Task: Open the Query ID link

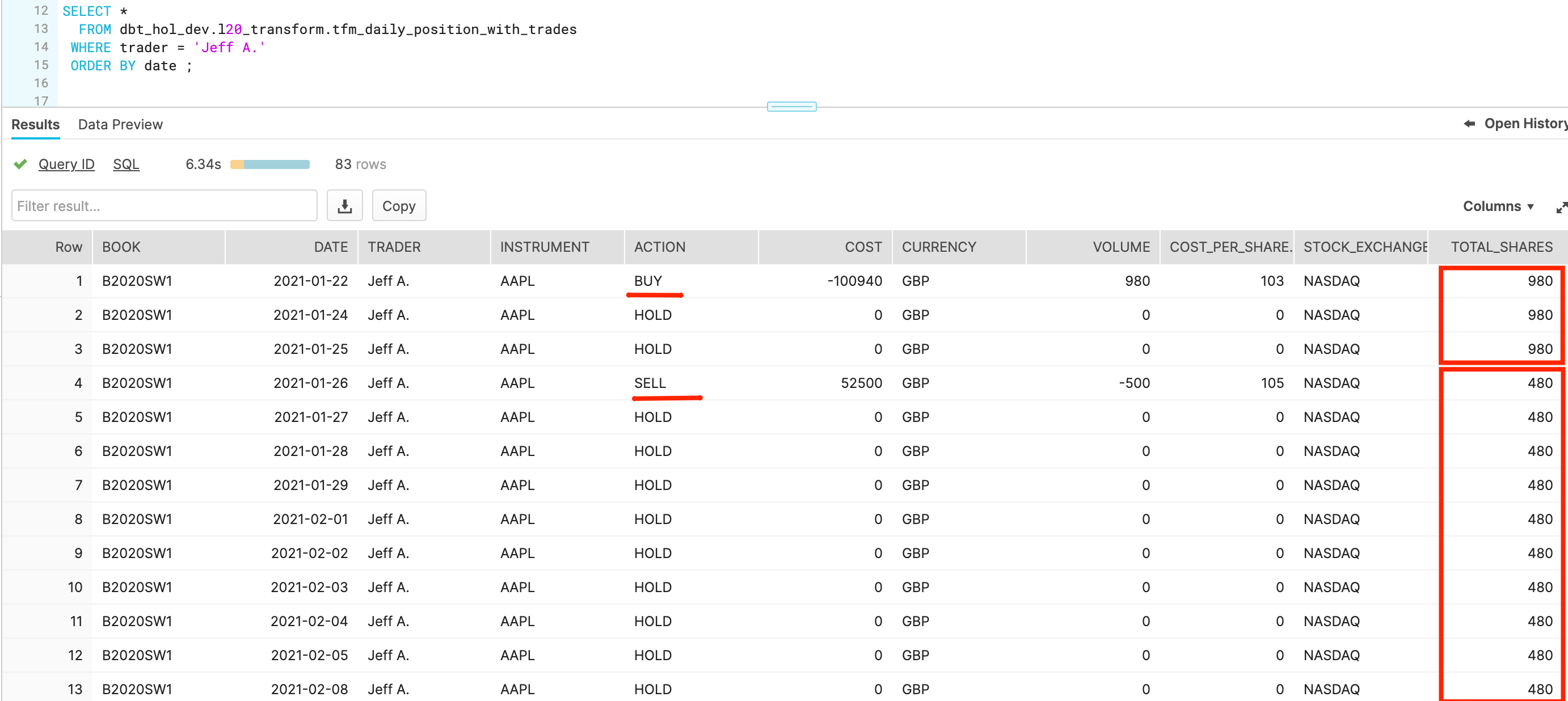Action: coord(66,164)
